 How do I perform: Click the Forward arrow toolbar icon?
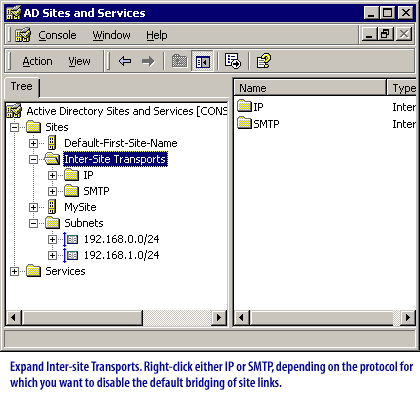148,61
